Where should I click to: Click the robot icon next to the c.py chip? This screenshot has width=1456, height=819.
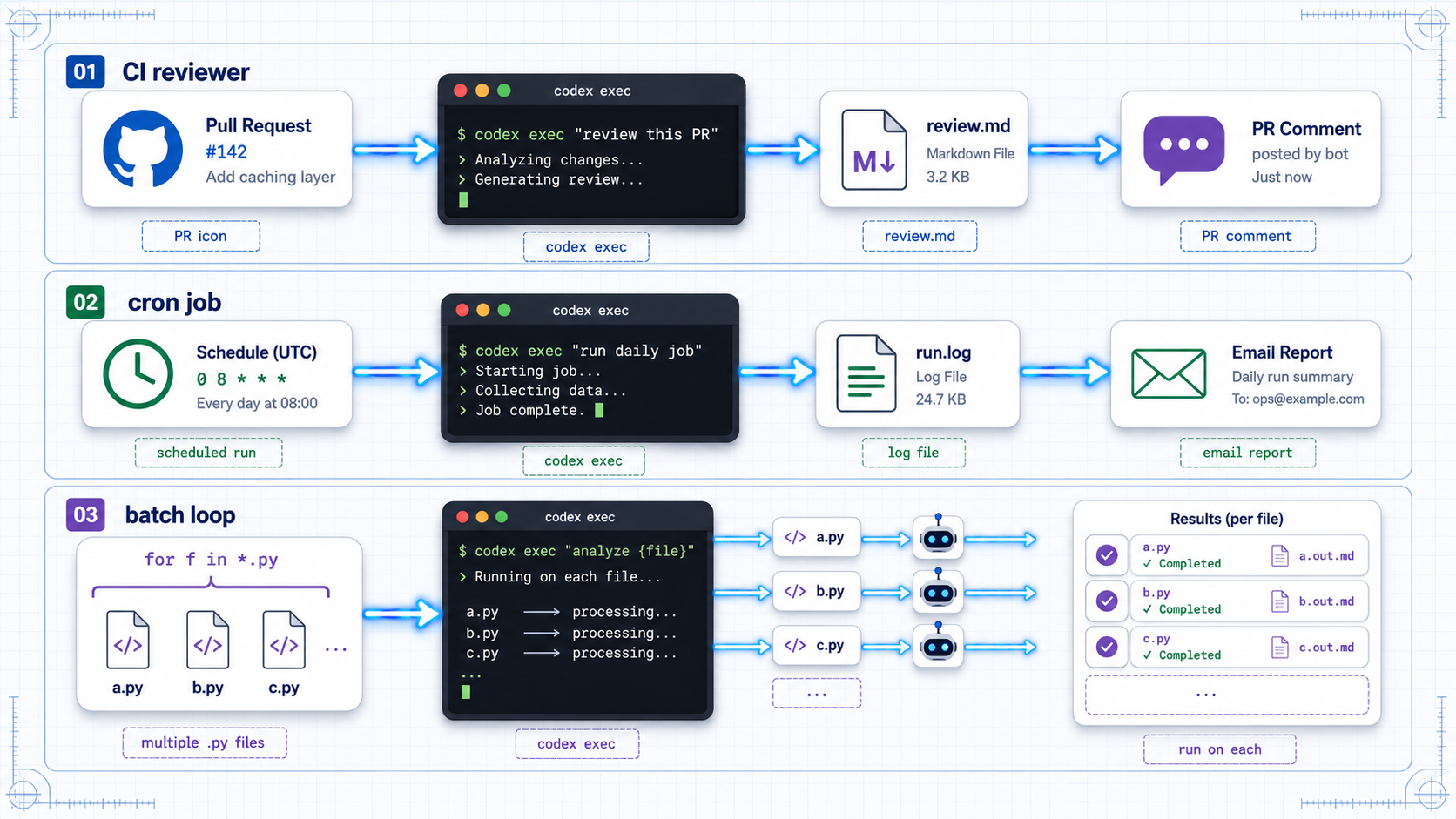(938, 645)
